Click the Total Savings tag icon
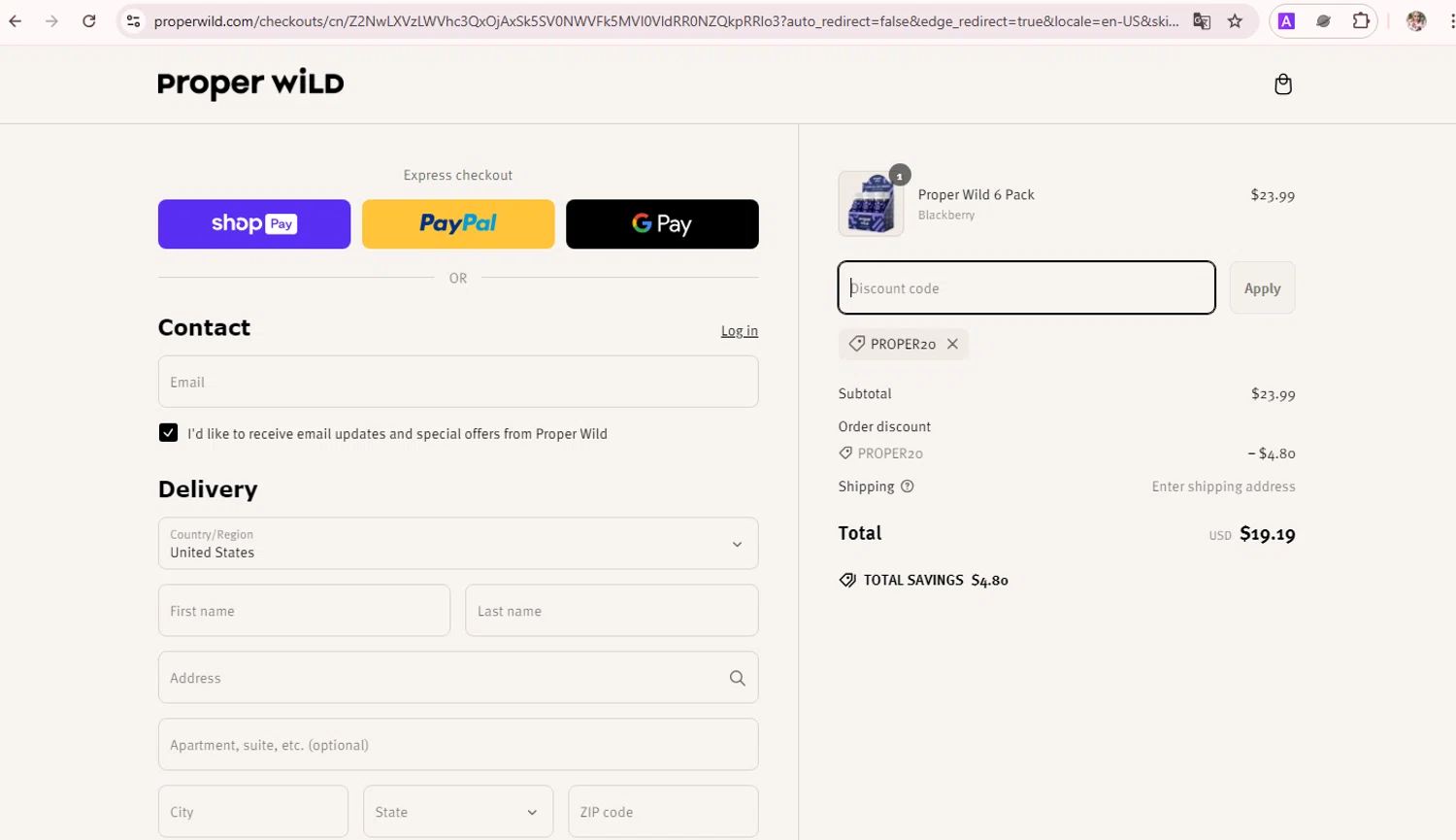 847,580
